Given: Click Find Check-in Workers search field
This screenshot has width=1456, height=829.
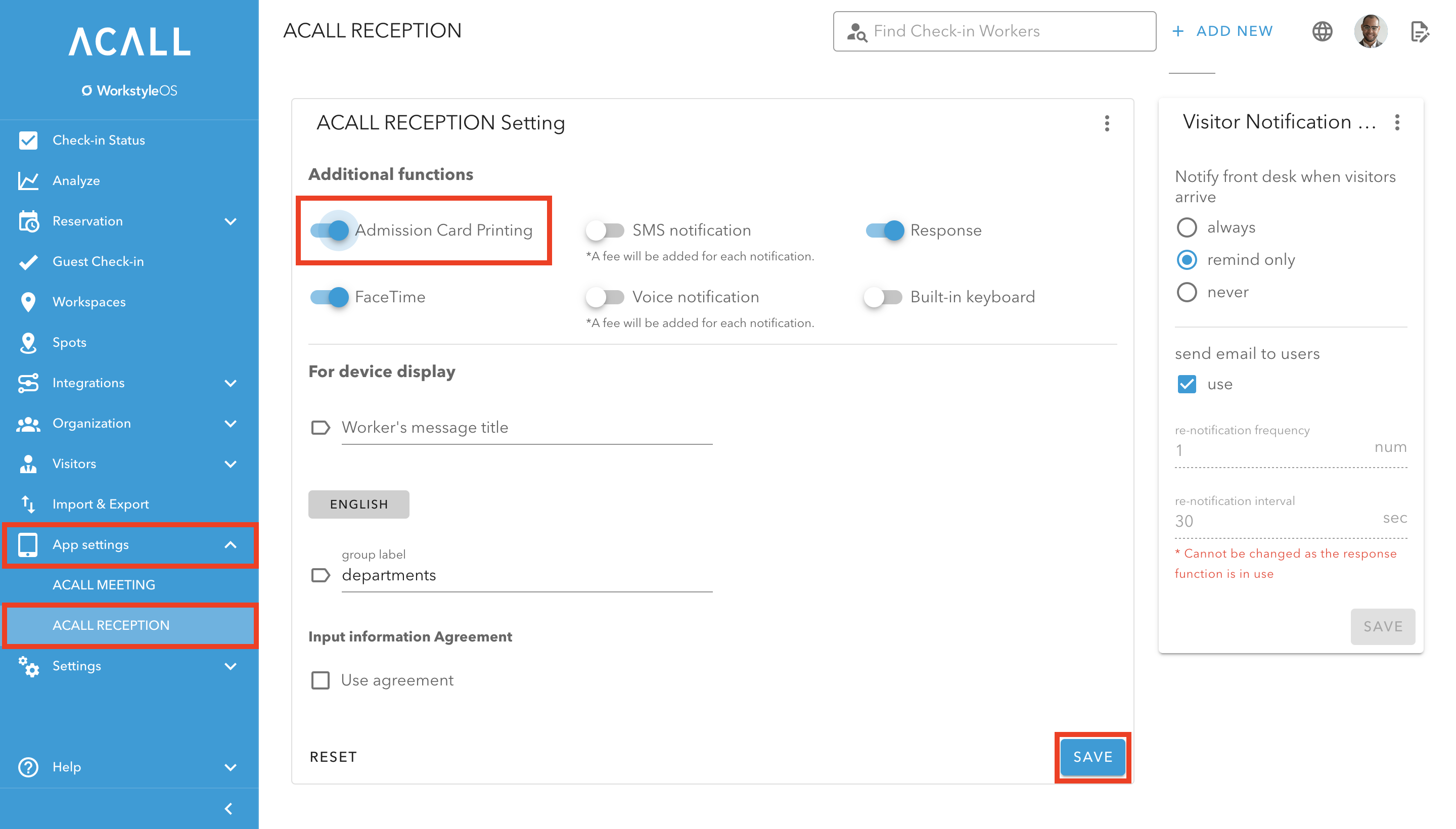Looking at the screenshot, I should point(994,31).
